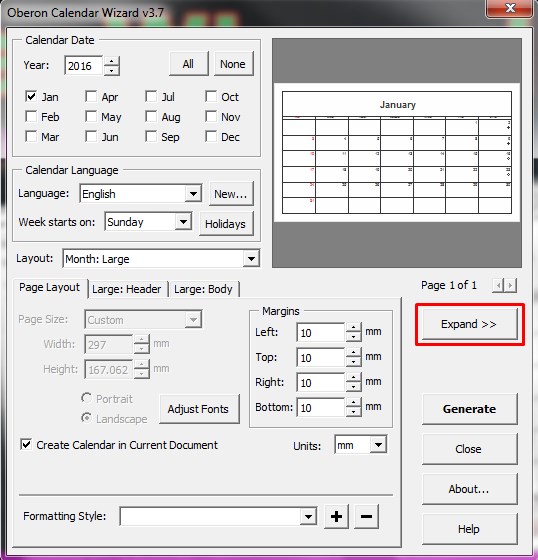
Task: Enable the Nov month checkbox
Action: [x=211, y=116]
